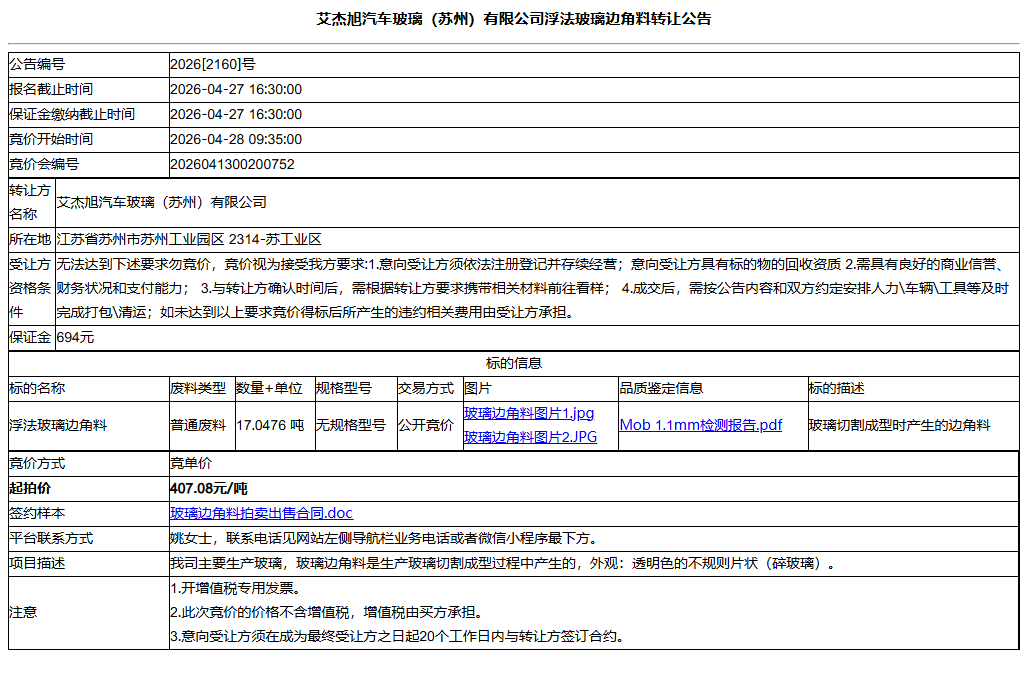Viewport: 1028px width, 693px height.
Task: Open Mob 1.1mm检测报告.pdf link
Action: [x=701, y=425]
